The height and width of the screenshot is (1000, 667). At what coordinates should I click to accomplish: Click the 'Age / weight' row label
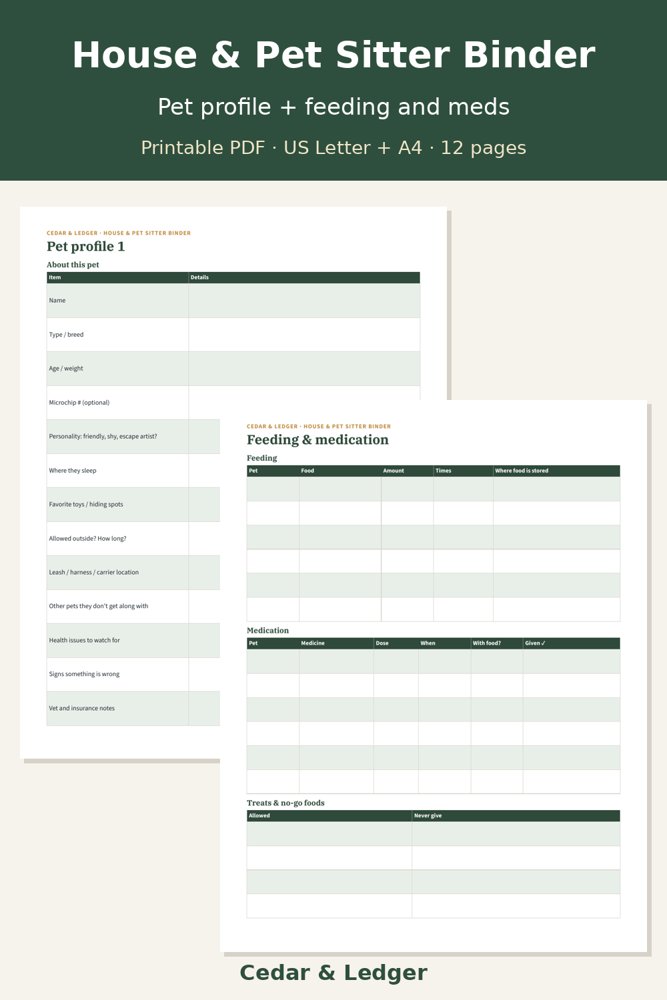66,369
